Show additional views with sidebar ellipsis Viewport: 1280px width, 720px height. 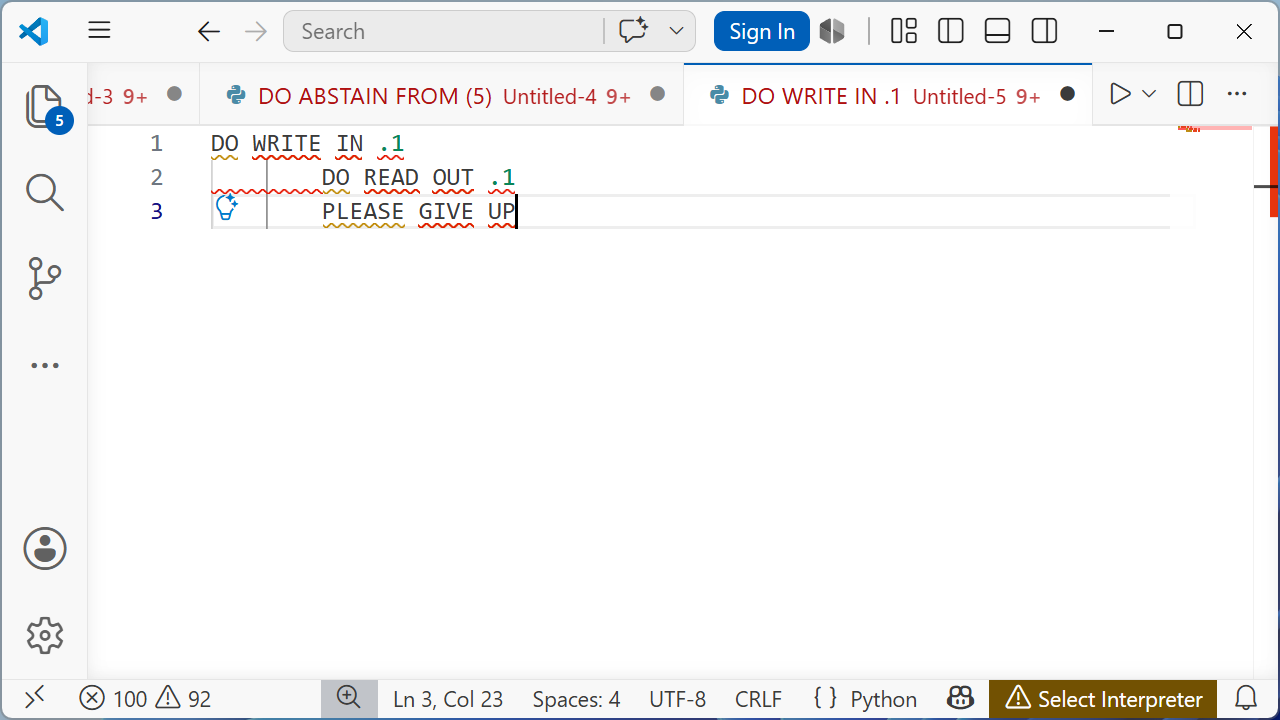pos(45,366)
